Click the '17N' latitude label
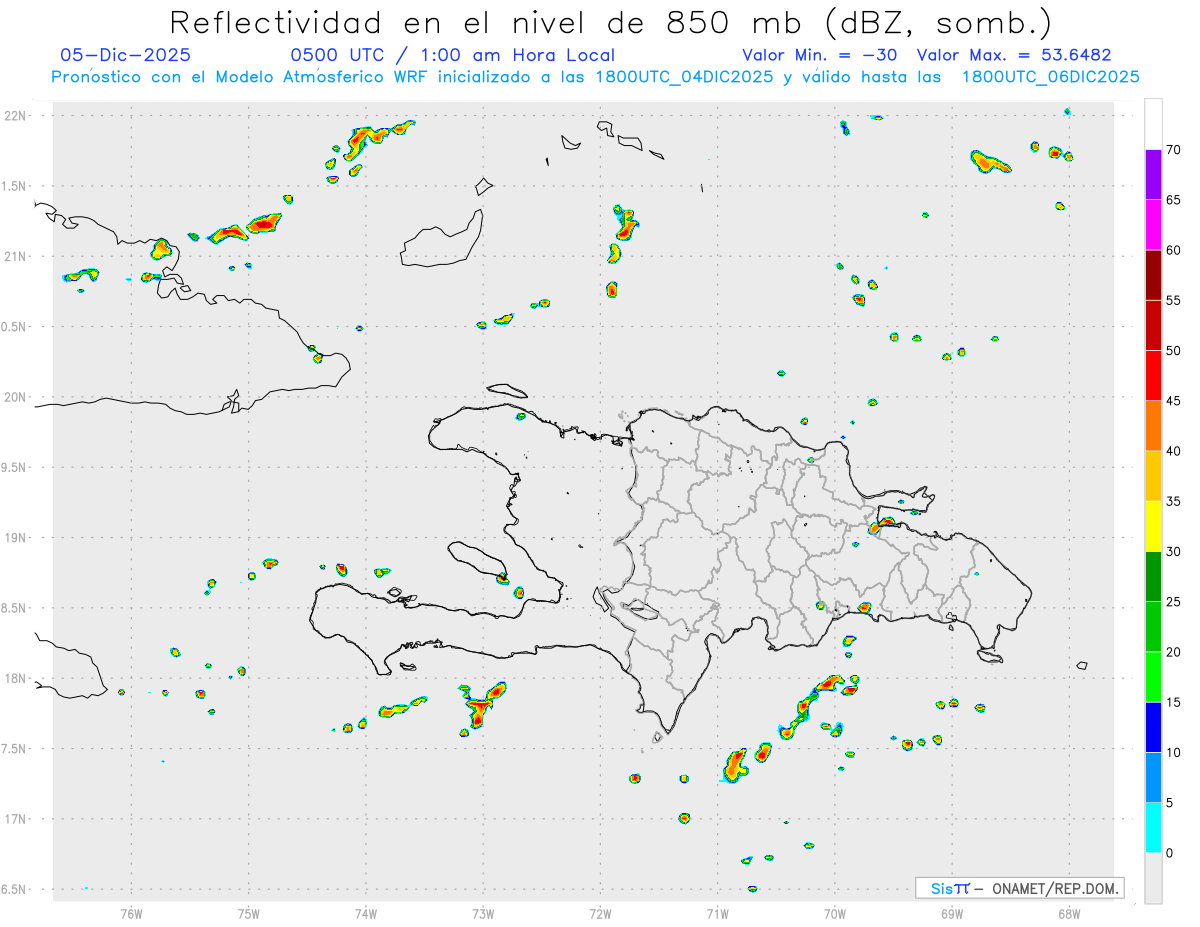This screenshot has width=1200, height=927. pos(16,819)
